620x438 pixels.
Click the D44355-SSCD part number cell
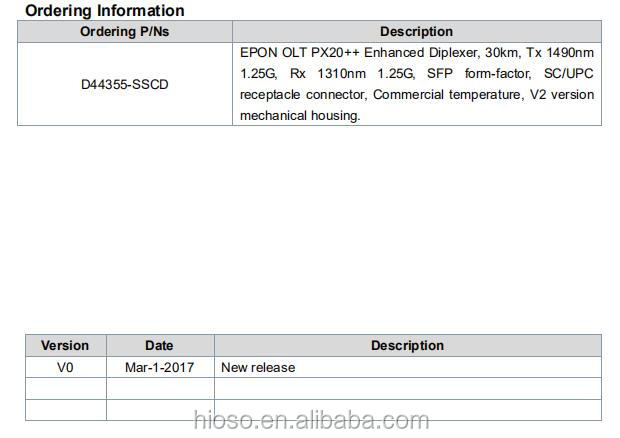click(125, 84)
